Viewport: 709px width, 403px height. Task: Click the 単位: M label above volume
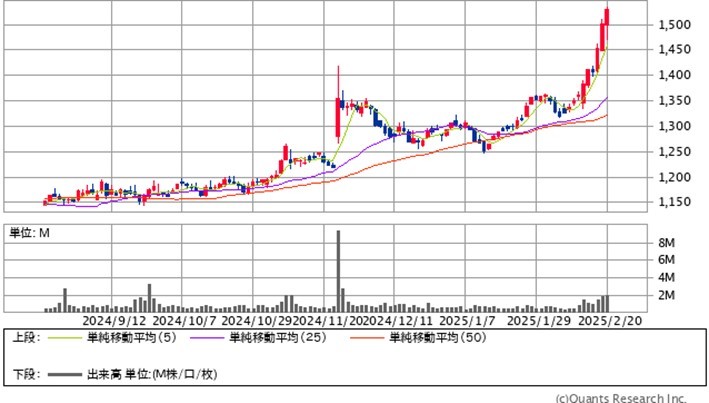[x=29, y=233]
